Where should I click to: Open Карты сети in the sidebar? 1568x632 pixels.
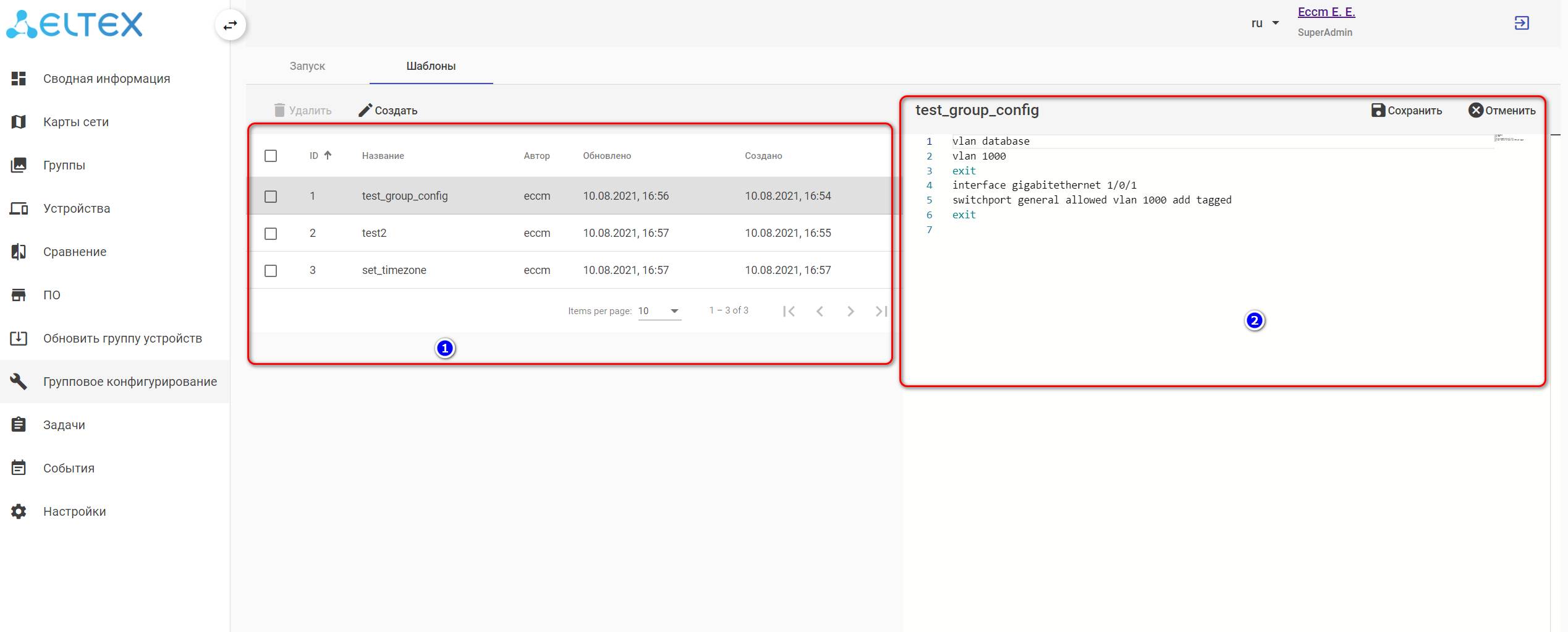point(75,122)
